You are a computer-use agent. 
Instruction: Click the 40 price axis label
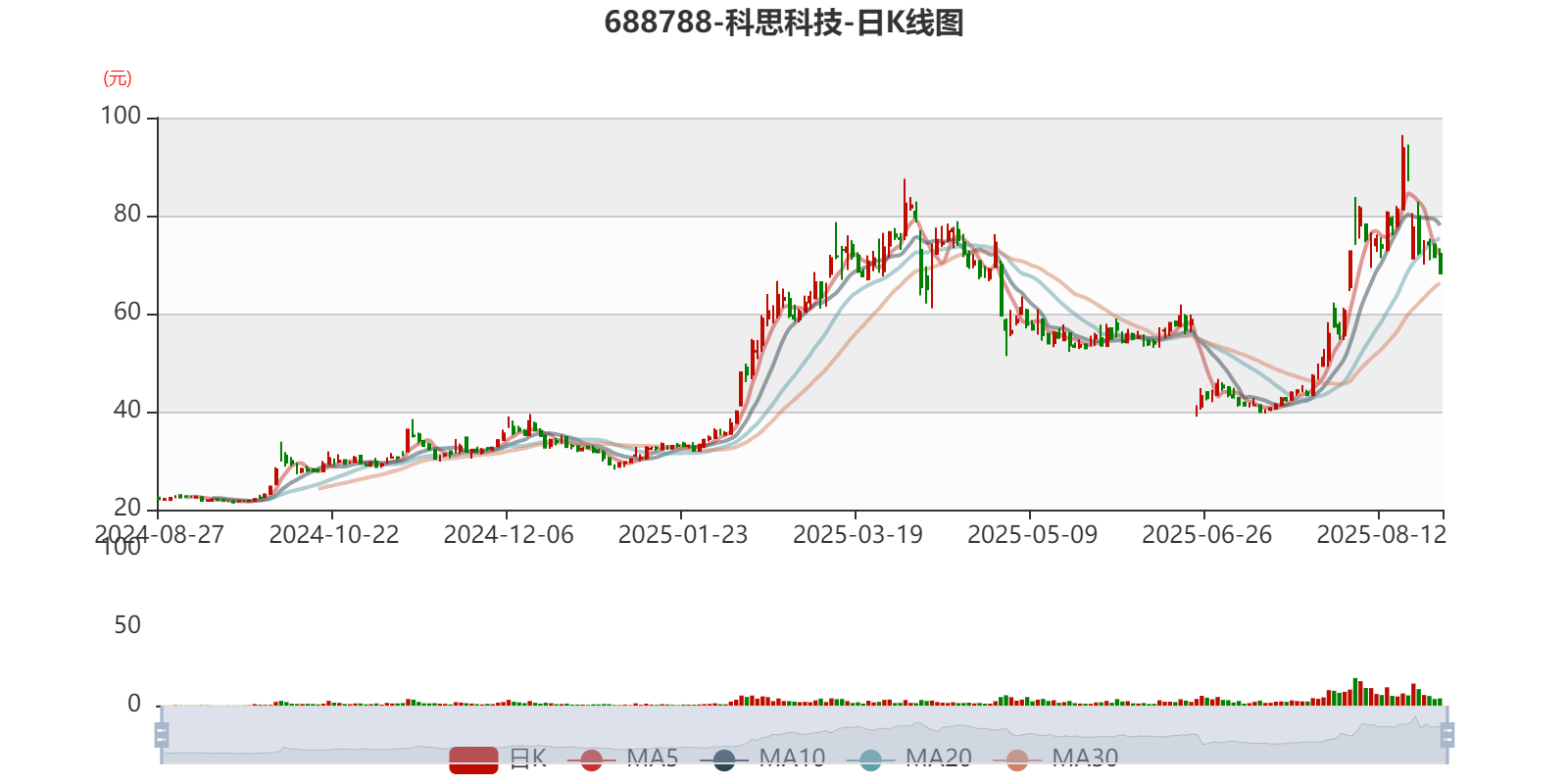click(127, 411)
